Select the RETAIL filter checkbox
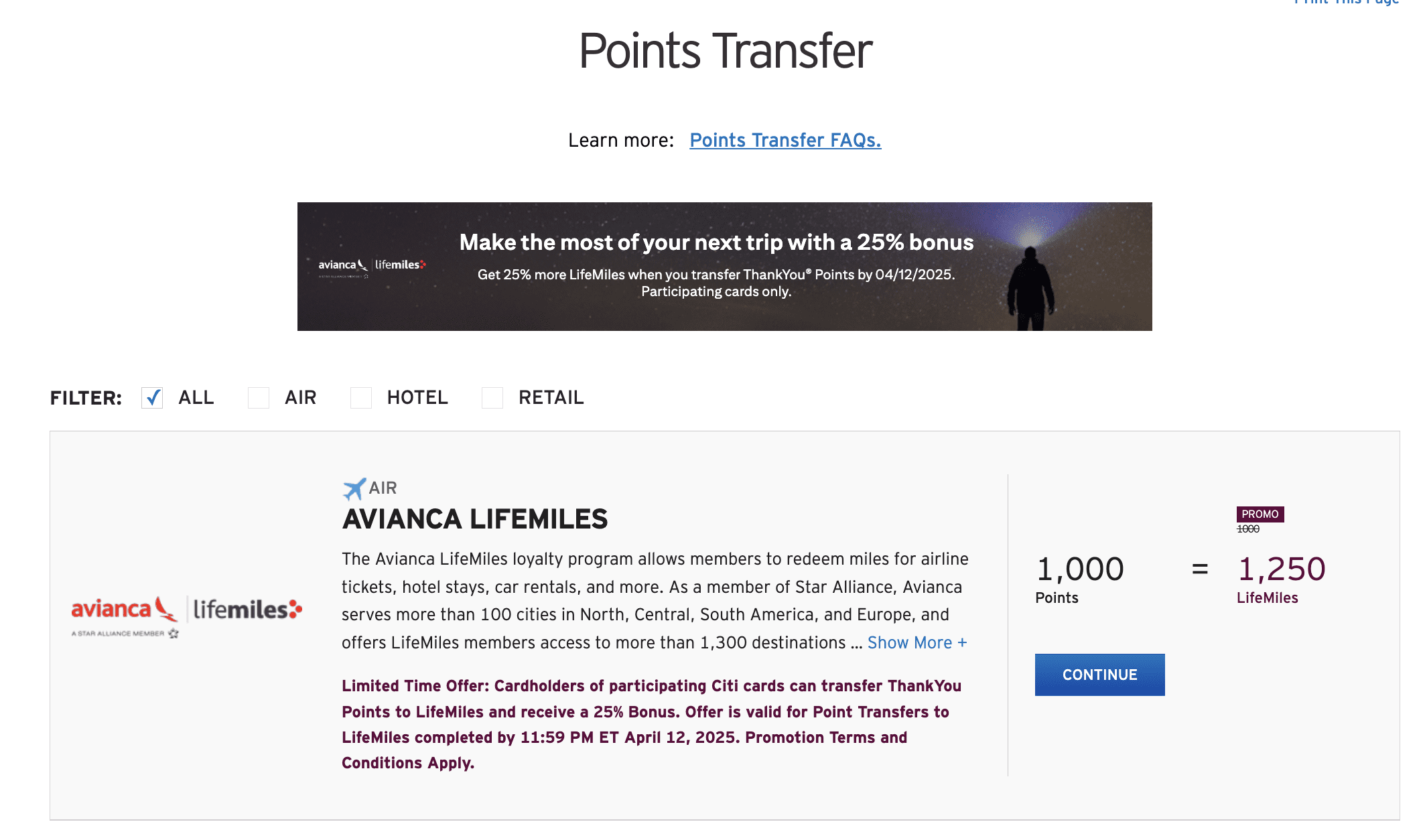 pos(492,398)
